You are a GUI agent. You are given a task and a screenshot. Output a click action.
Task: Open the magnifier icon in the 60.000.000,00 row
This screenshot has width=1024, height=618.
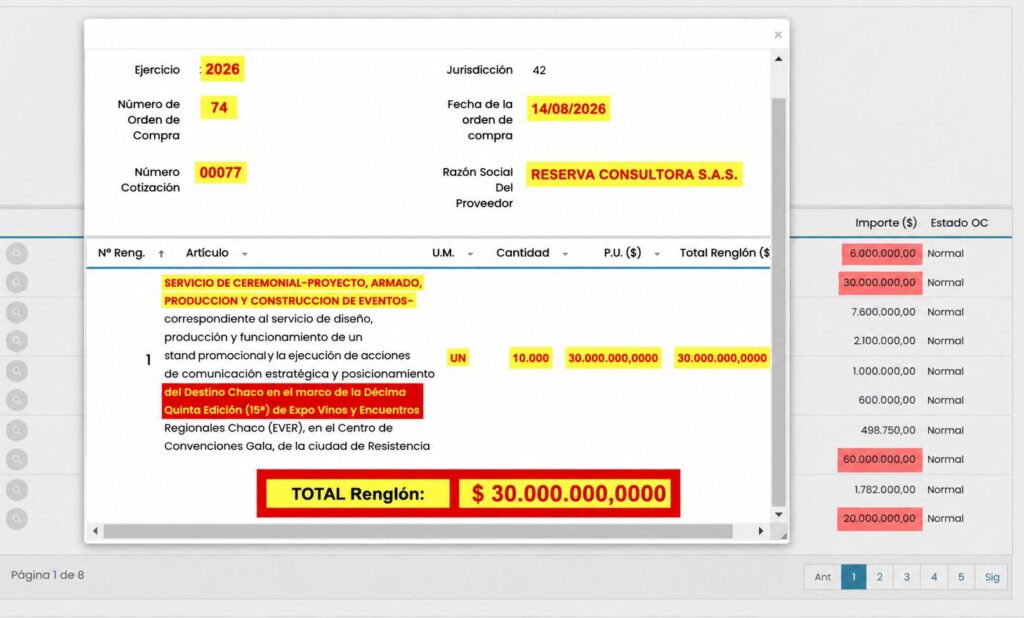pyautogui.click(x=17, y=459)
